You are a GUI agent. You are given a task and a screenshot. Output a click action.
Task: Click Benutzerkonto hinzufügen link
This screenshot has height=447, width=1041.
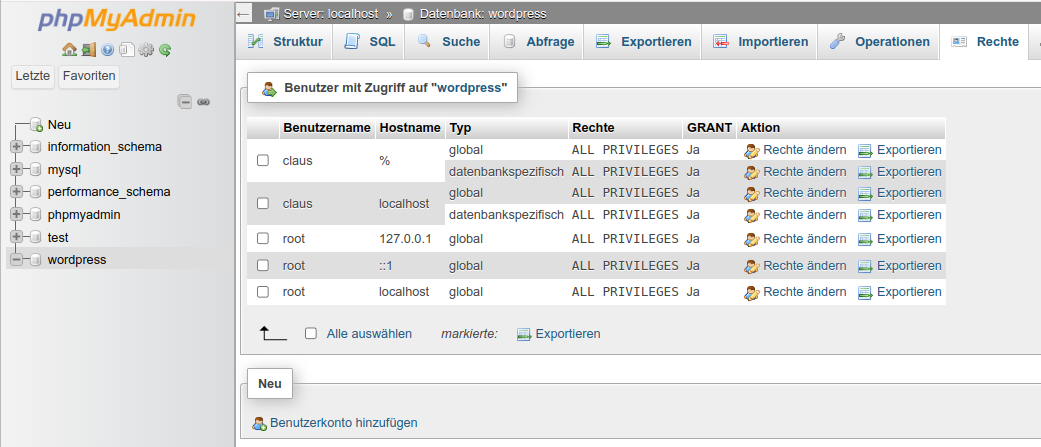pos(344,422)
